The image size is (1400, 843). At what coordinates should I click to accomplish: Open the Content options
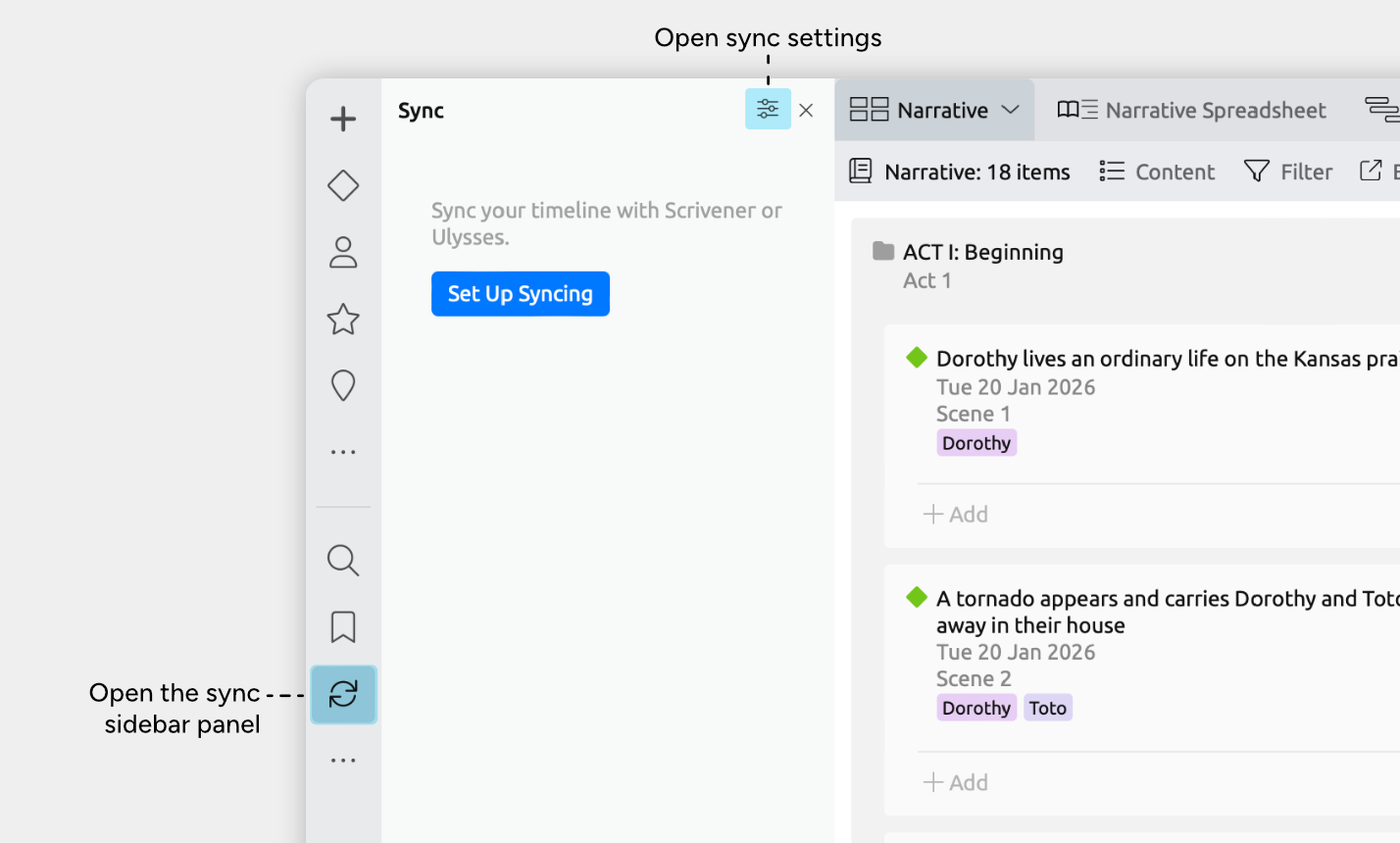1157,172
